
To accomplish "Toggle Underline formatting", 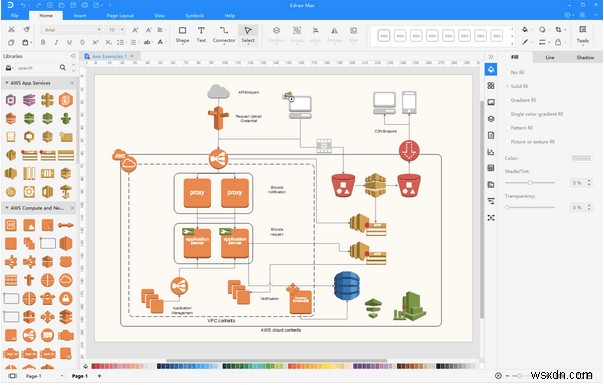I will pyautogui.click(x=69, y=42).
